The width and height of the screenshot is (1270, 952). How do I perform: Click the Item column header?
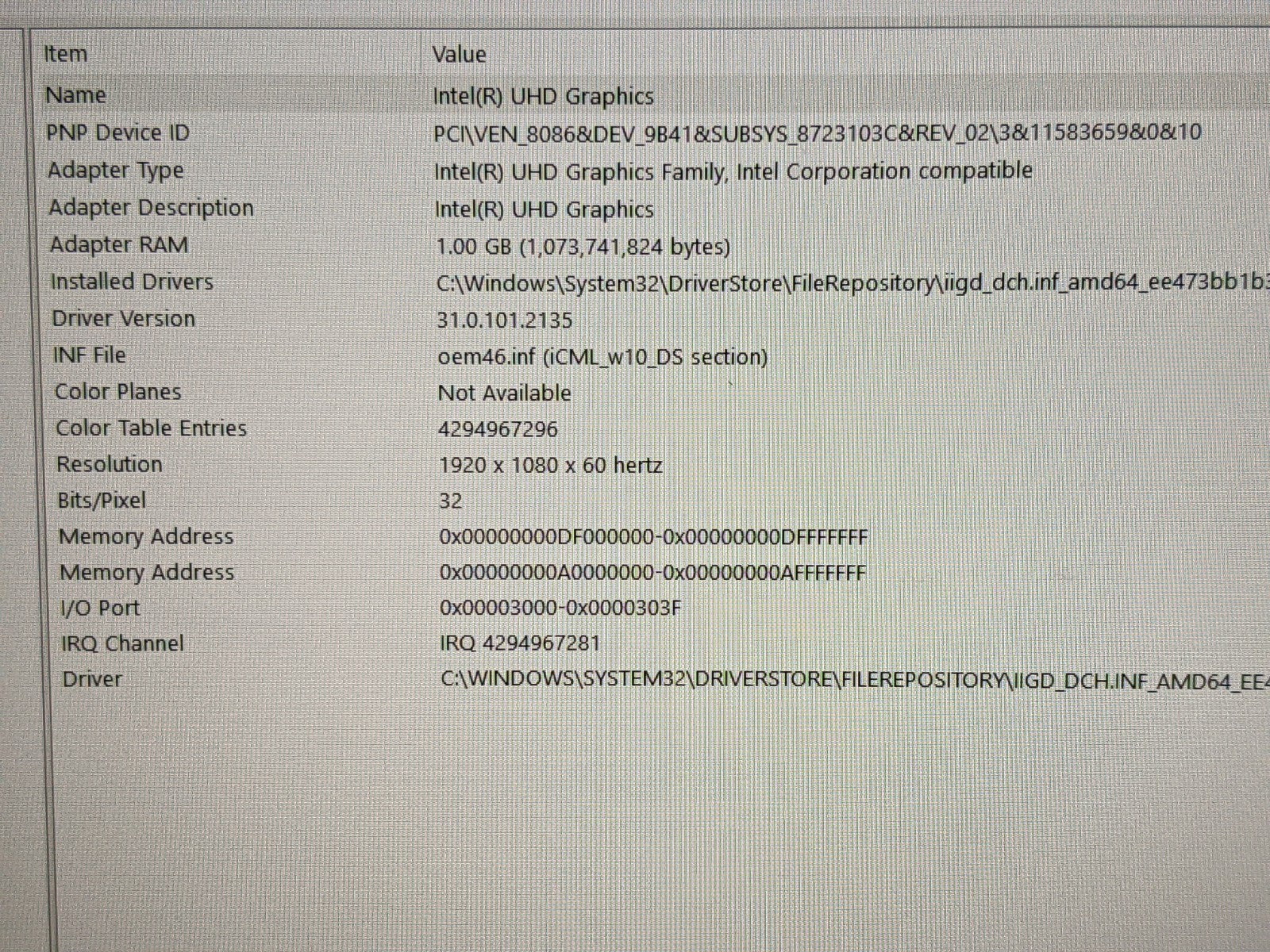point(66,54)
